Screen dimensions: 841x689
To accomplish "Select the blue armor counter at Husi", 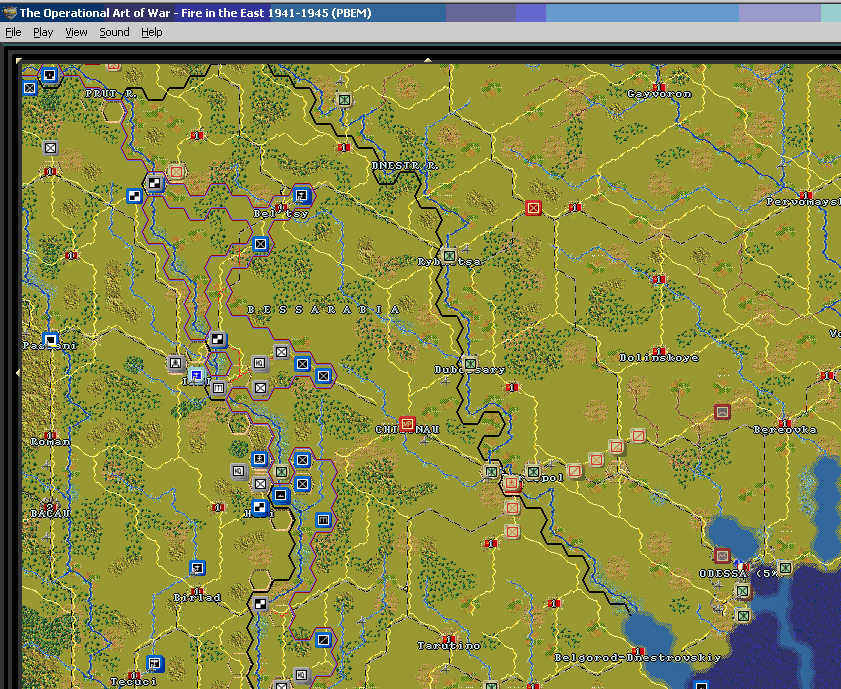I will tap(260, 507).
